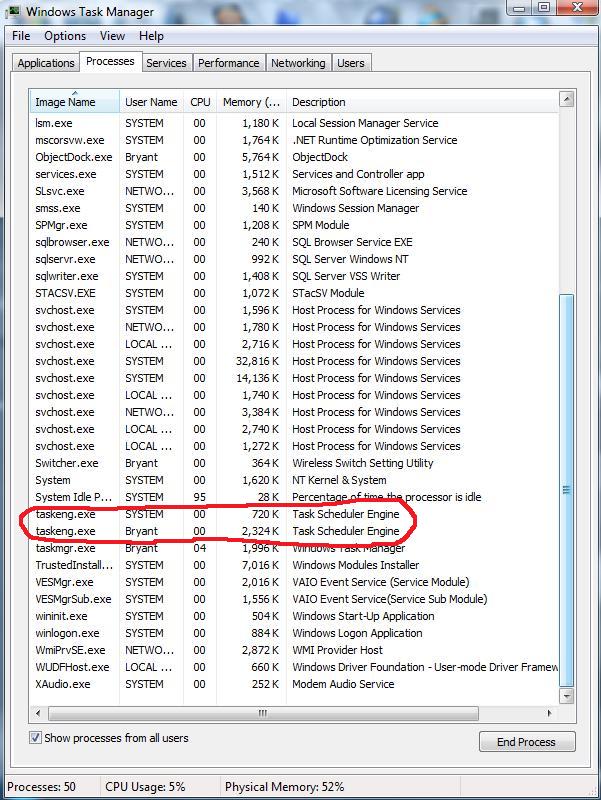601x800 pixels.
Task: Select the SPMgr.exe process
Action: tap(294, 225)
